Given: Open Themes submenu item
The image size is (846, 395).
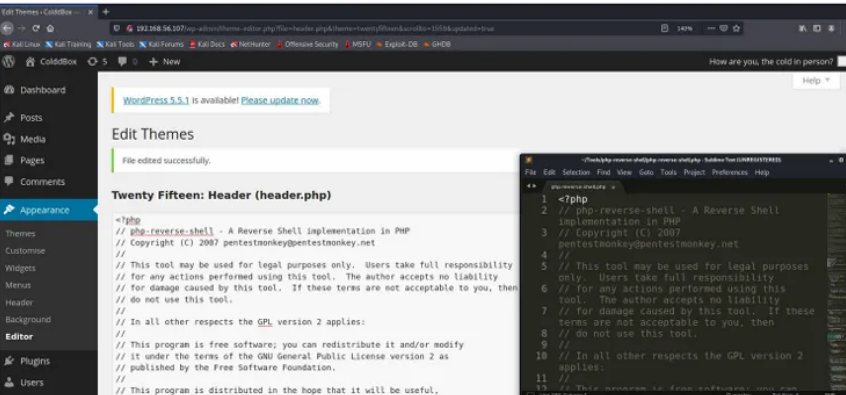Looking at the screenshot, I should tap(20, 234).
